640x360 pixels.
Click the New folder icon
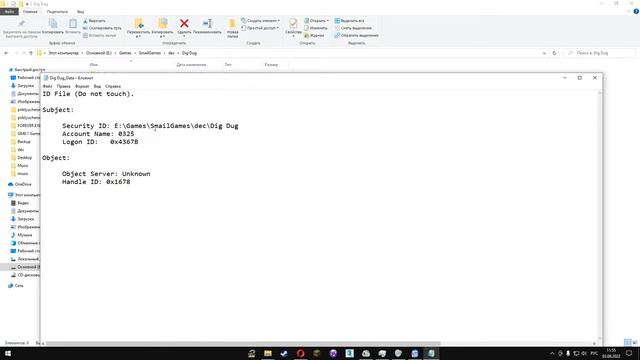[x=232, y=24]
